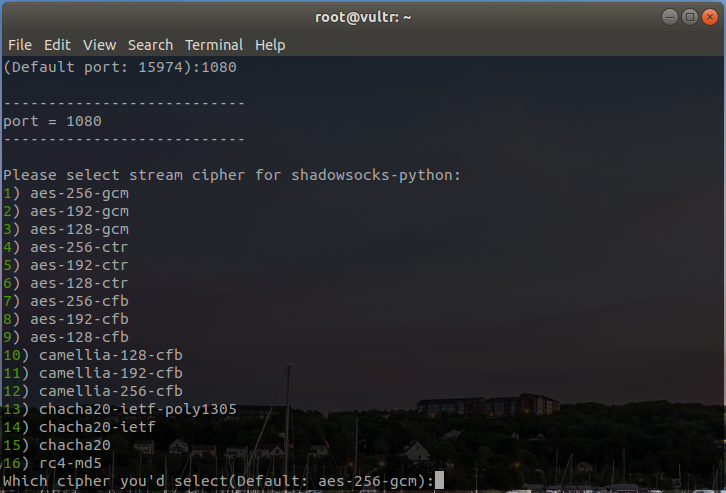Open the Terminal menu
This screenshot has width=726, height=493.
[x=214, y=45]
